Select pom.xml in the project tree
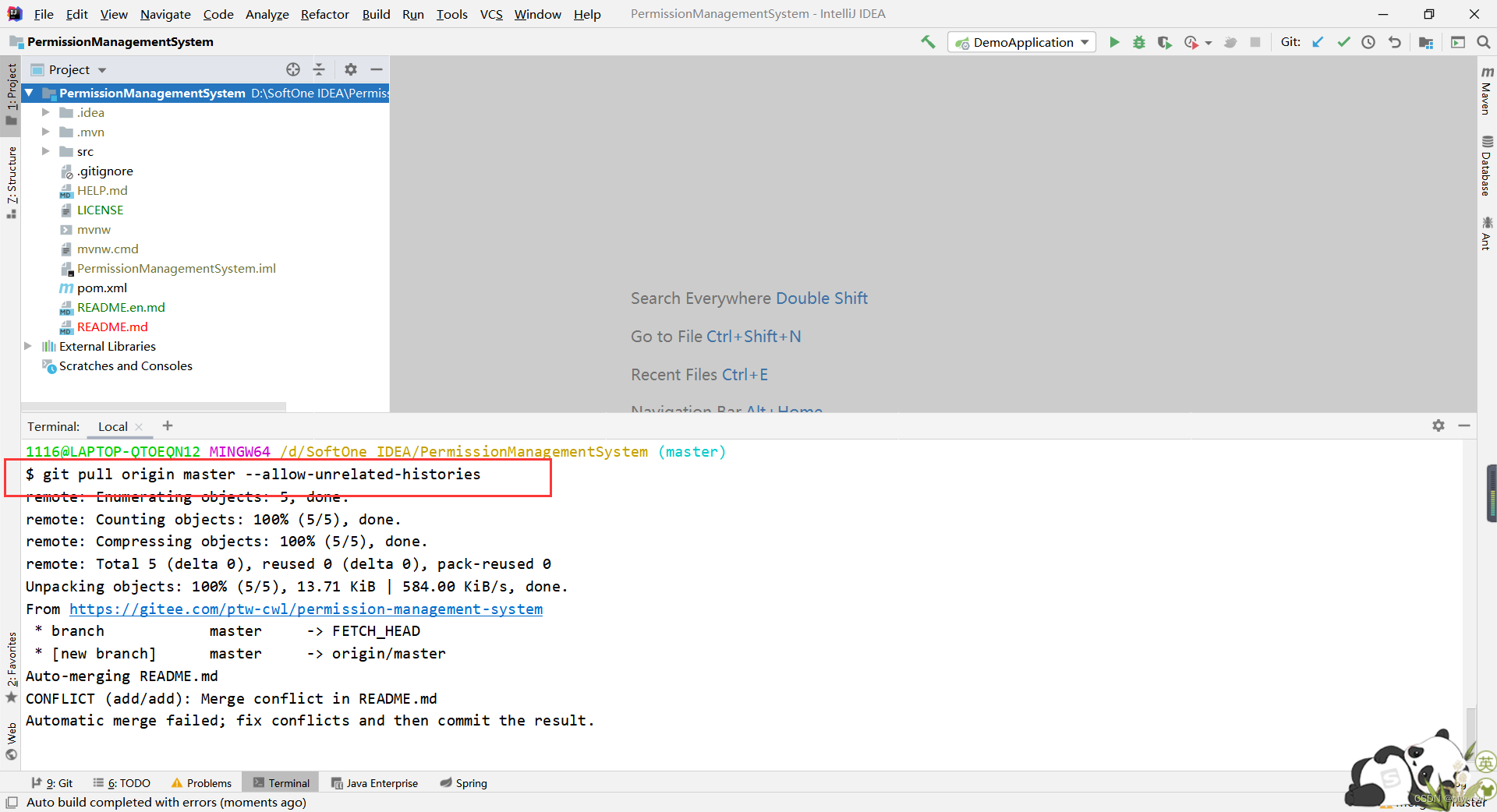This screenshot has height=812, width=1497. 102,288
